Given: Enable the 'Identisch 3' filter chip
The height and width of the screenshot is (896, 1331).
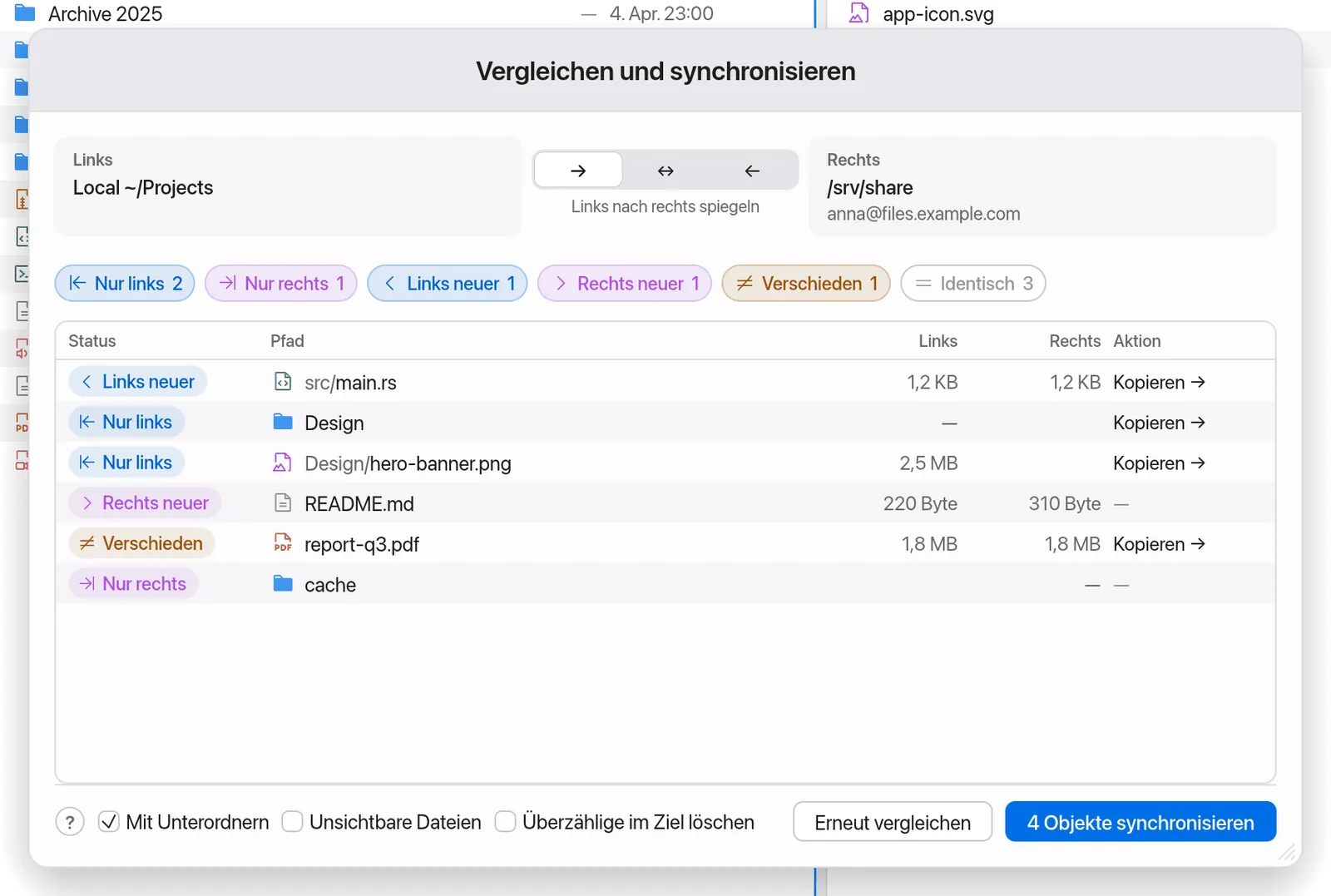Looking at the screenshot, I should (x=973, y=284).
